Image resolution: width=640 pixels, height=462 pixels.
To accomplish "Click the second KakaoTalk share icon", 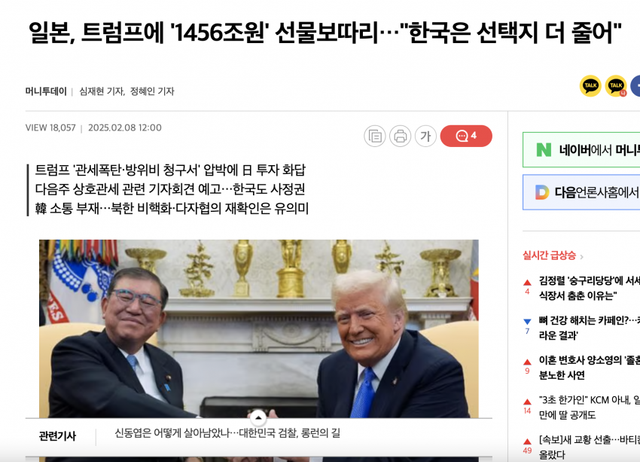I will pyautogui.click(x=616, y=86).
